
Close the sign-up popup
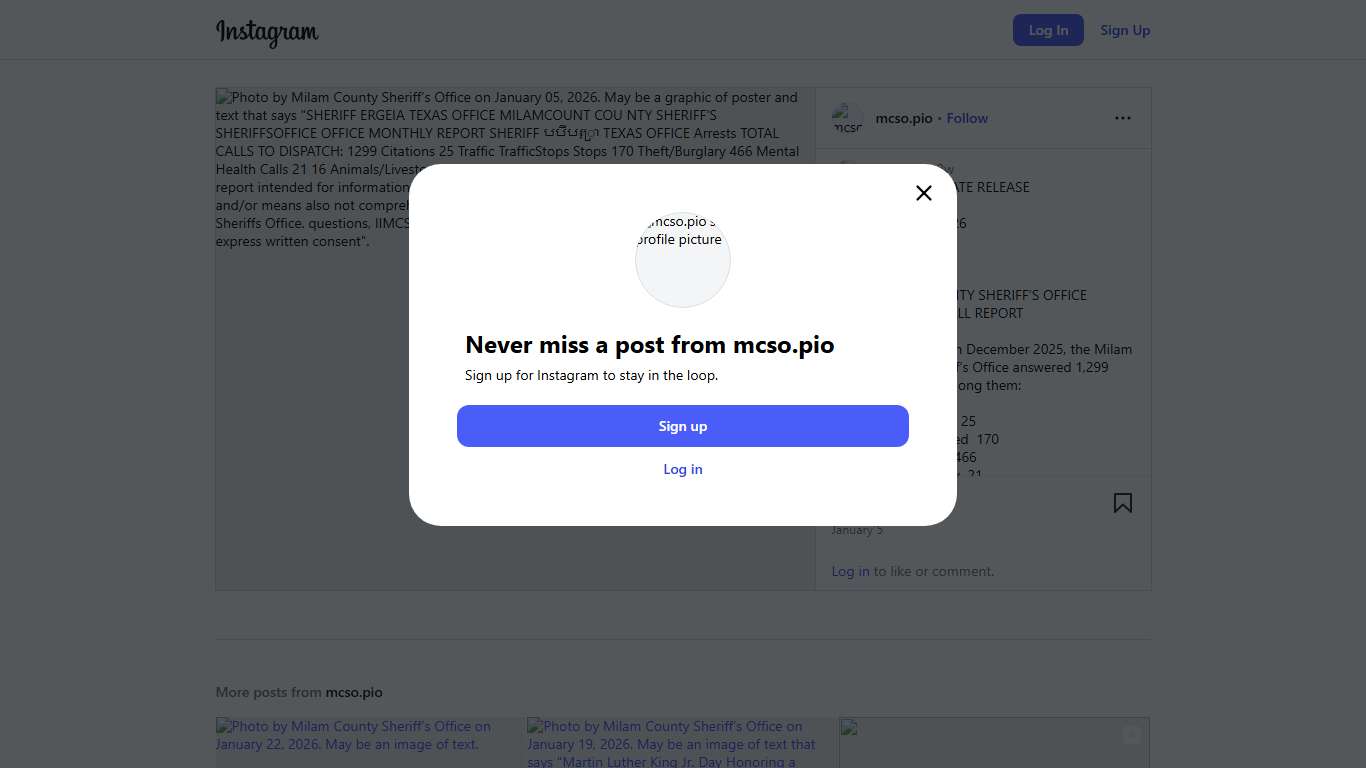924,193
